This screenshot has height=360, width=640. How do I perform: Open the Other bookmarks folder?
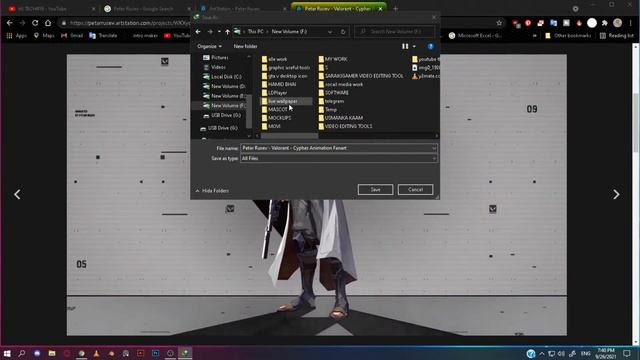568,36
